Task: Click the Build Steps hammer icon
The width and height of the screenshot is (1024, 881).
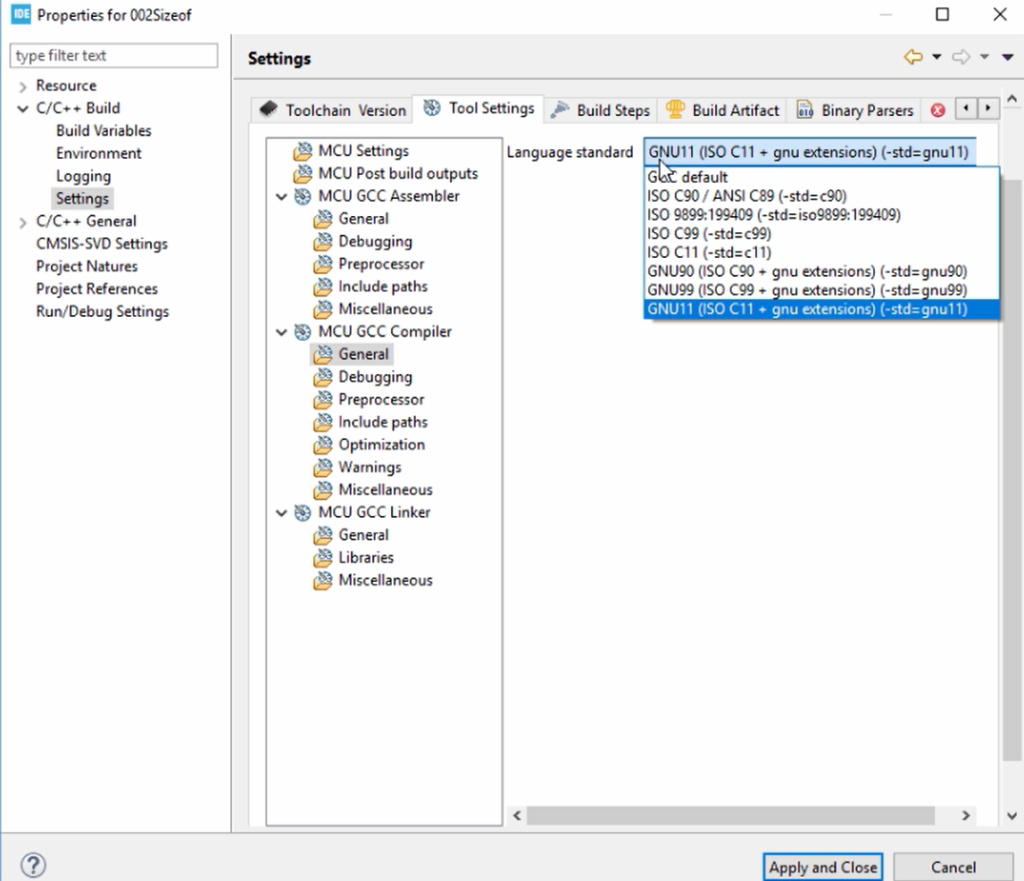Action: [560, 110]
